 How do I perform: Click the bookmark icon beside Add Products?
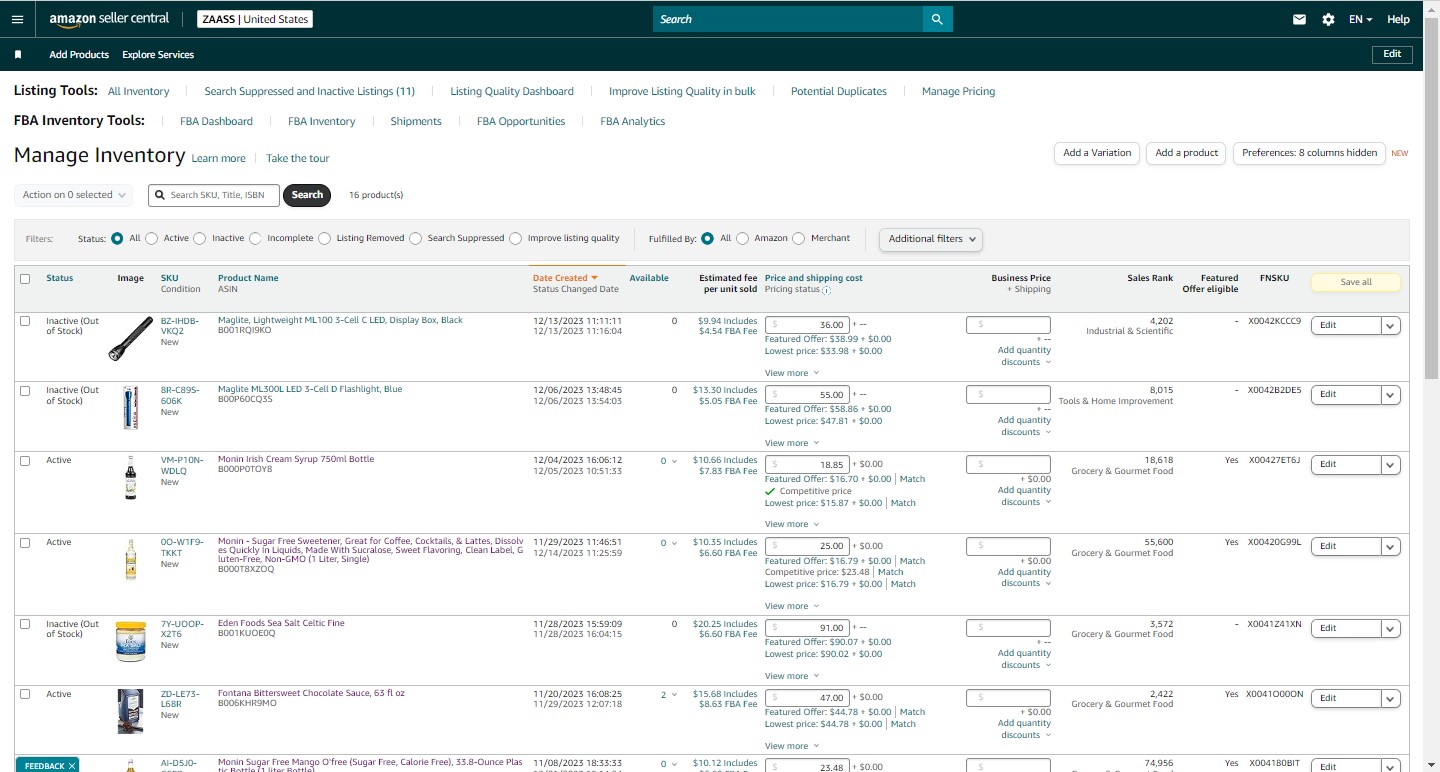pyautogui.click(x=18, y=55)
